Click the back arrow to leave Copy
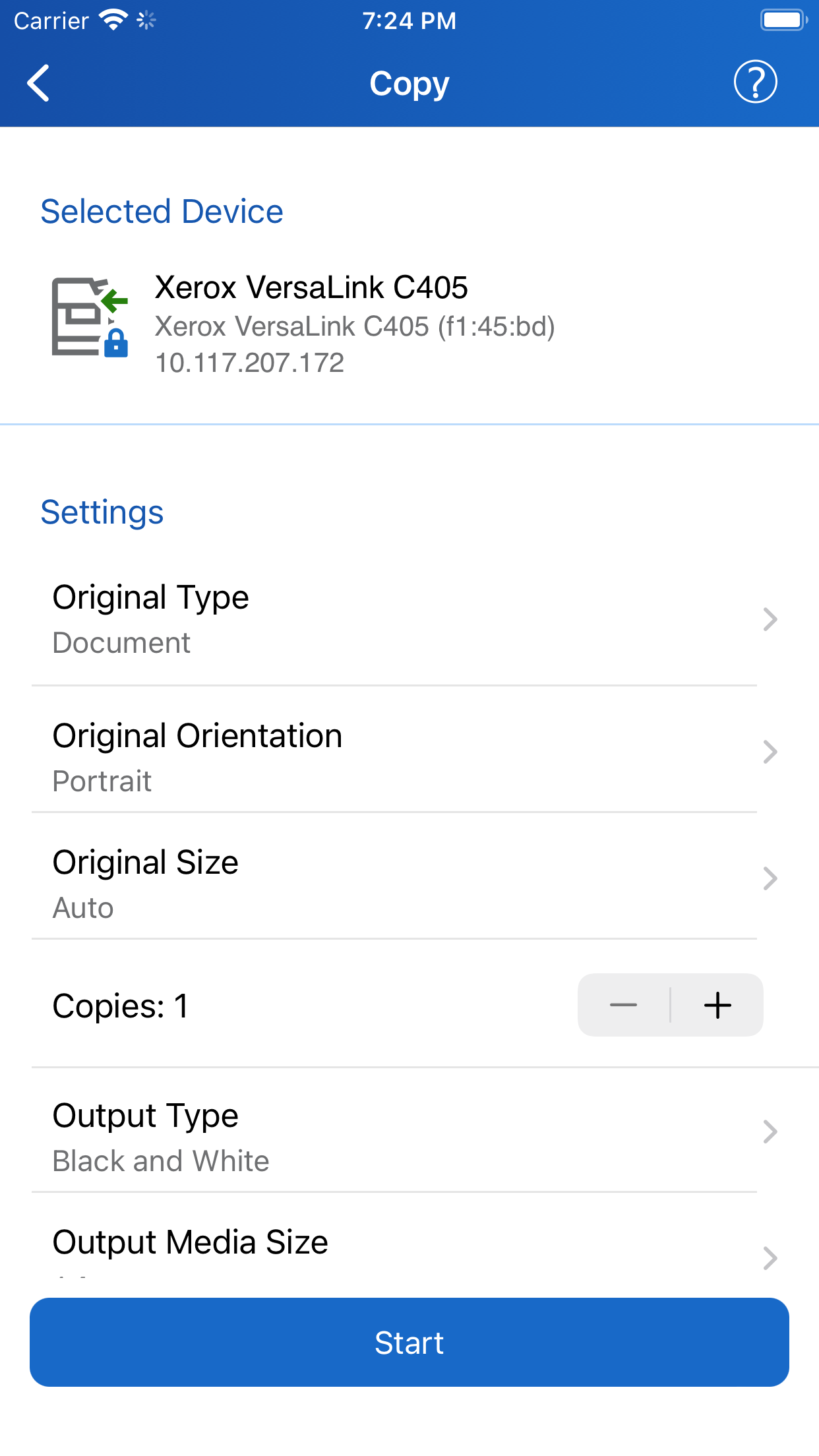This screenshot has width=819, height=1456. pos(38,83)
